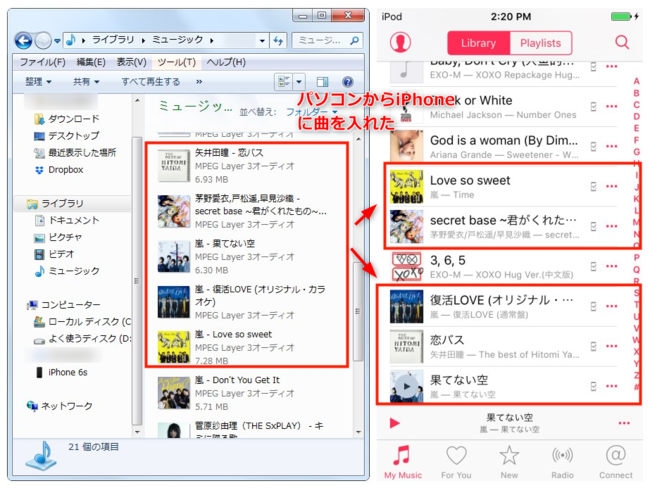Viewport: 650px width, 488px height.
Task: Open Radio tab
Action: click(x=563, y=462)
